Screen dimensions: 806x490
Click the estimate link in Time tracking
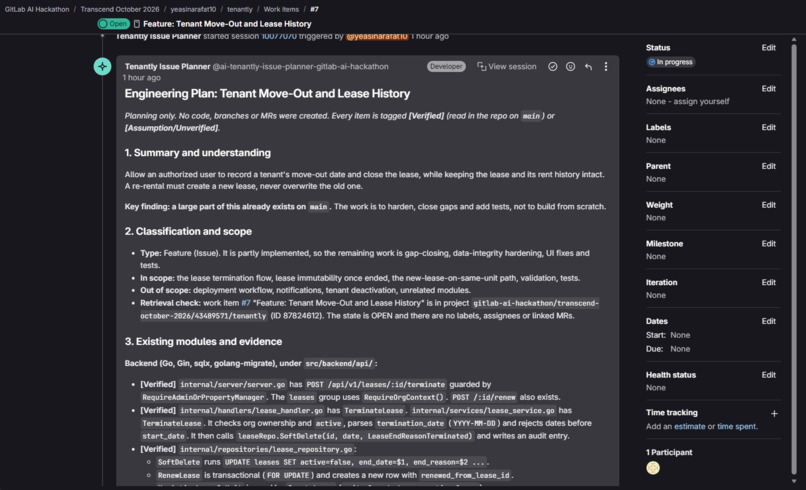(x=689, y=426)
